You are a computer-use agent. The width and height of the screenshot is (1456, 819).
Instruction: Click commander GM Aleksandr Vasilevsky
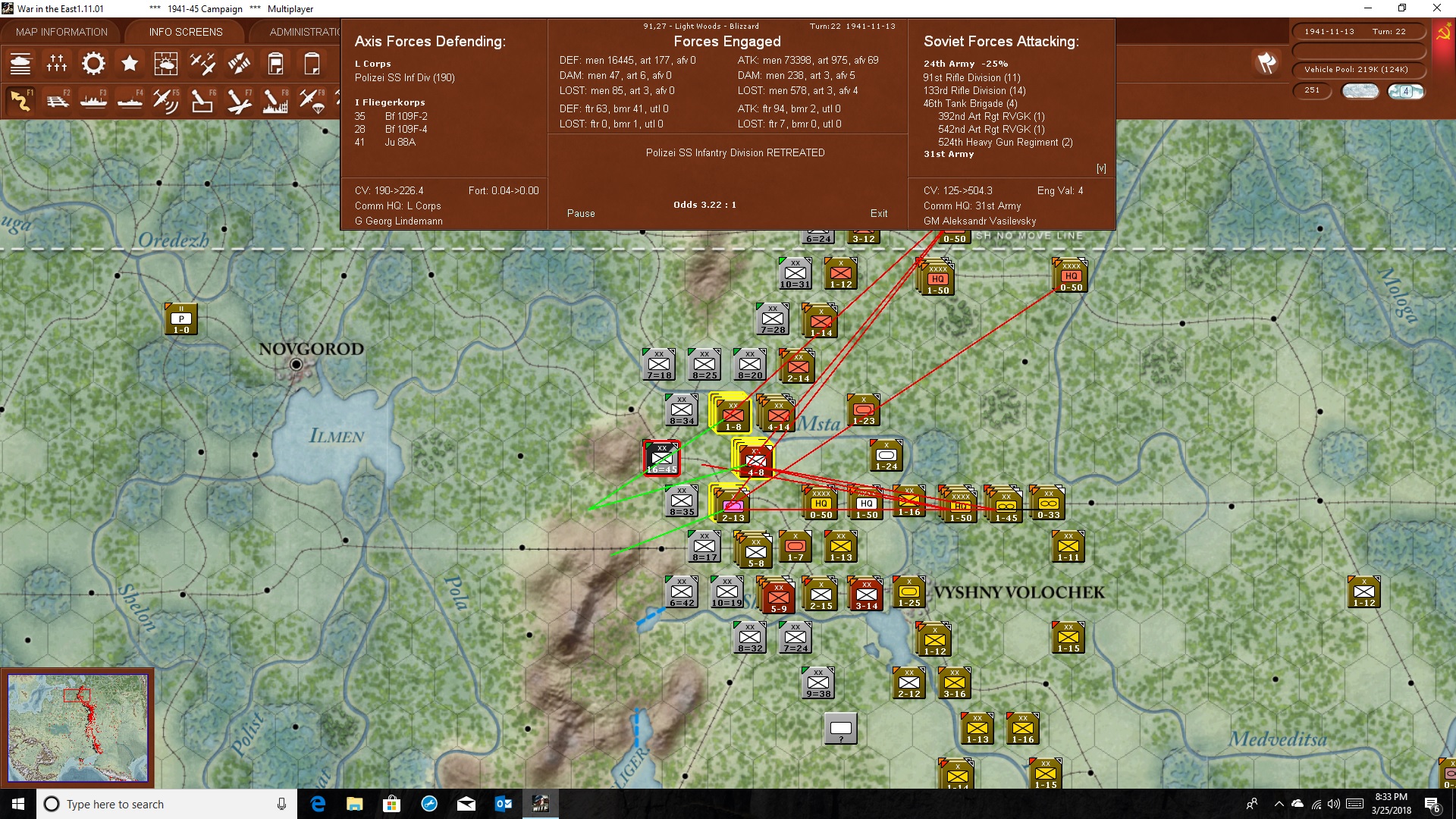(980, 221)
